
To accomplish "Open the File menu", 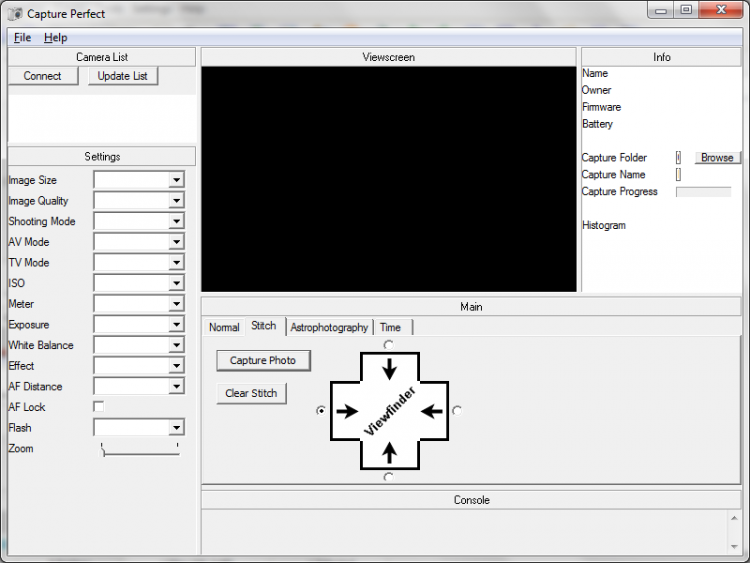I will pyautogui.click(x=22, y=37).
